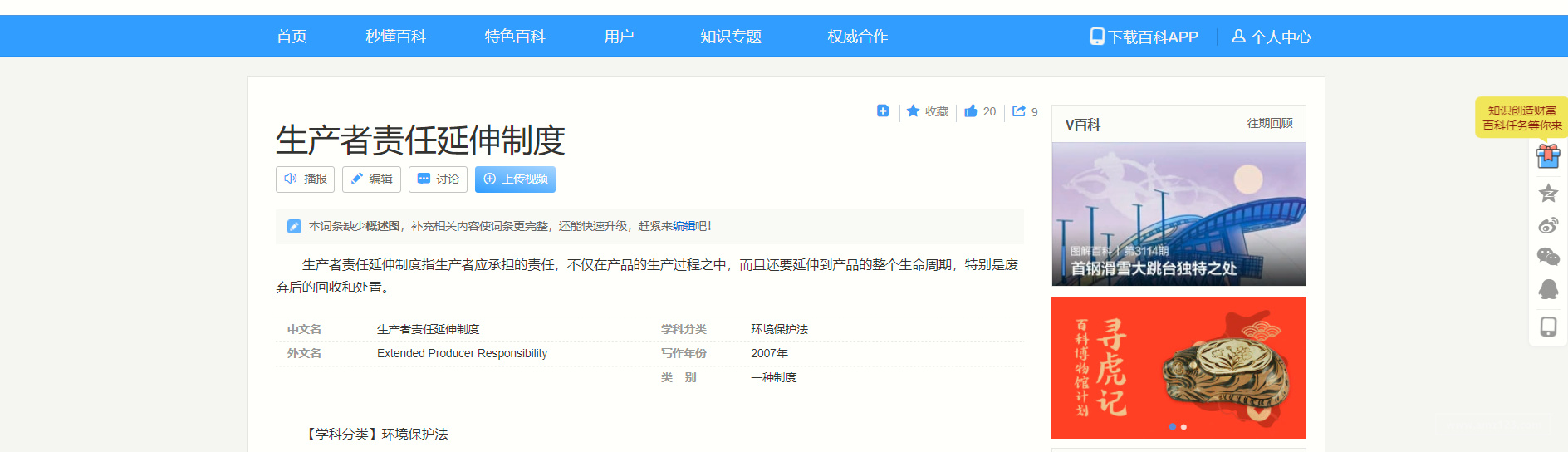The height and width of the screenshot is (452, 1568).
Task: Open the 首钢滑雪大跳台独特之处 thumbnail
Action: click(x=1178, y=214)
